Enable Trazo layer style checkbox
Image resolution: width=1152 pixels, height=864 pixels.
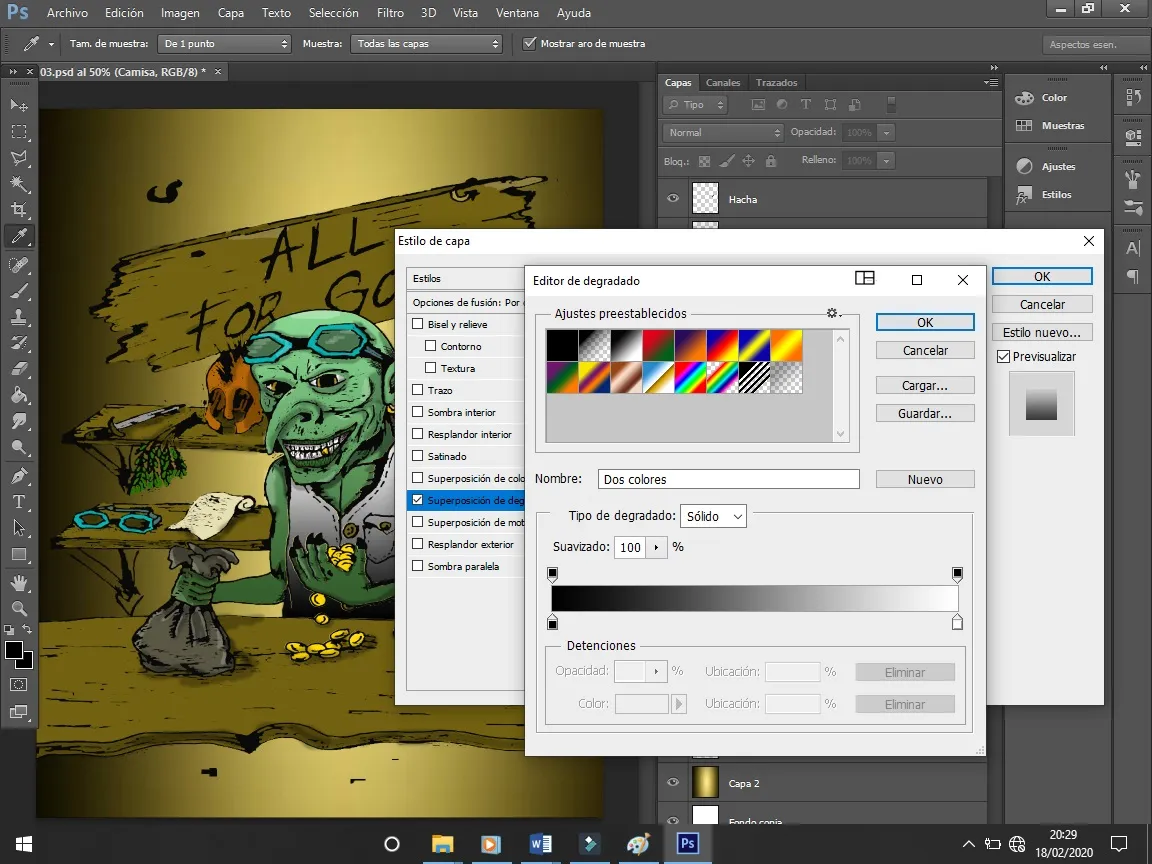pyautogui.click(x=418, y=390)
